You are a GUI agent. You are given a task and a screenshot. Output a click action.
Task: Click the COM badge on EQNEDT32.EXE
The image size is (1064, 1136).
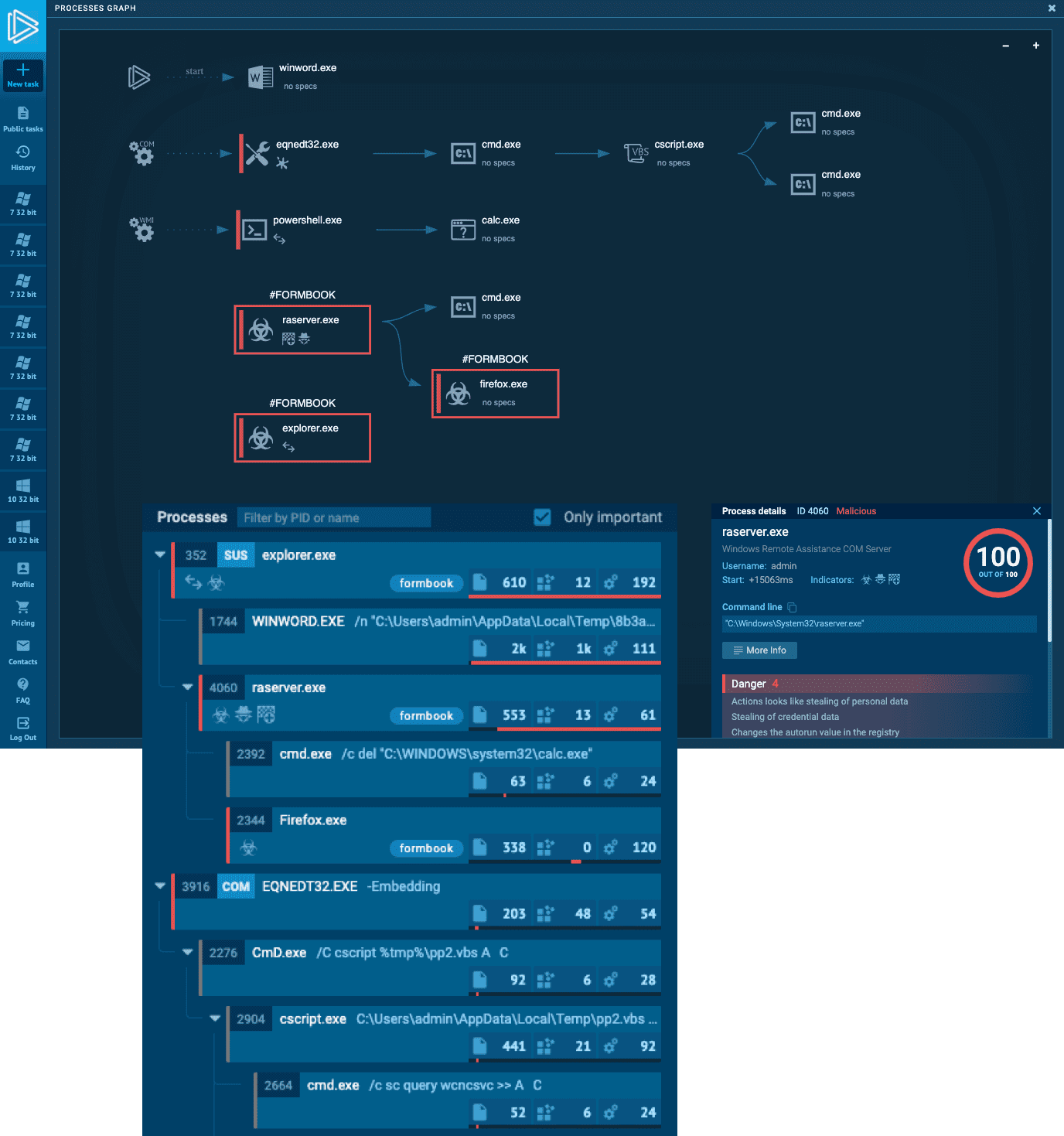[x=236, y=886]
